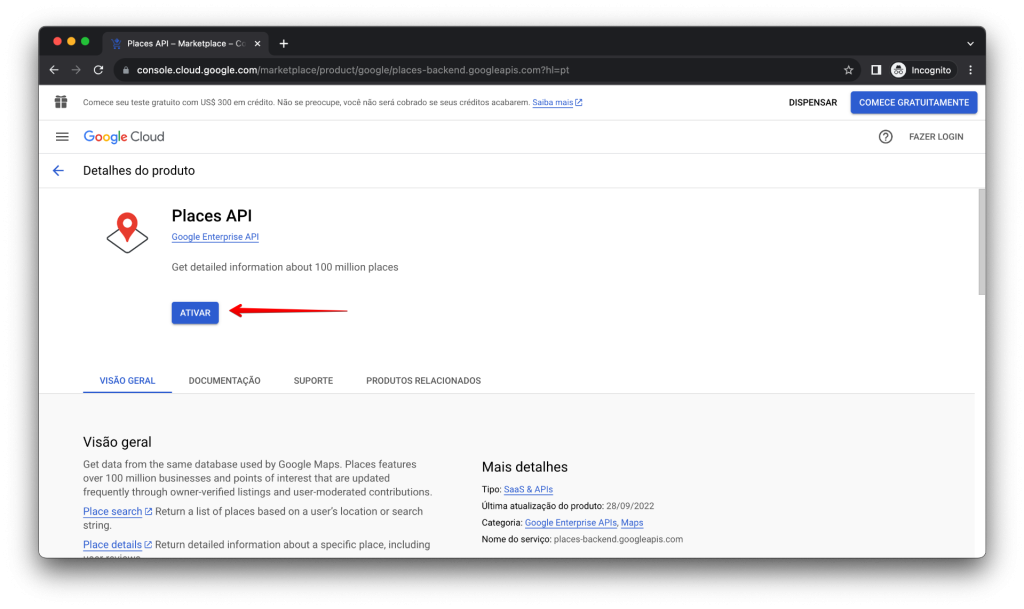Open the help question-mark icon
Viewport: 1024px width, 609px height.
click(x=886, y=136)
